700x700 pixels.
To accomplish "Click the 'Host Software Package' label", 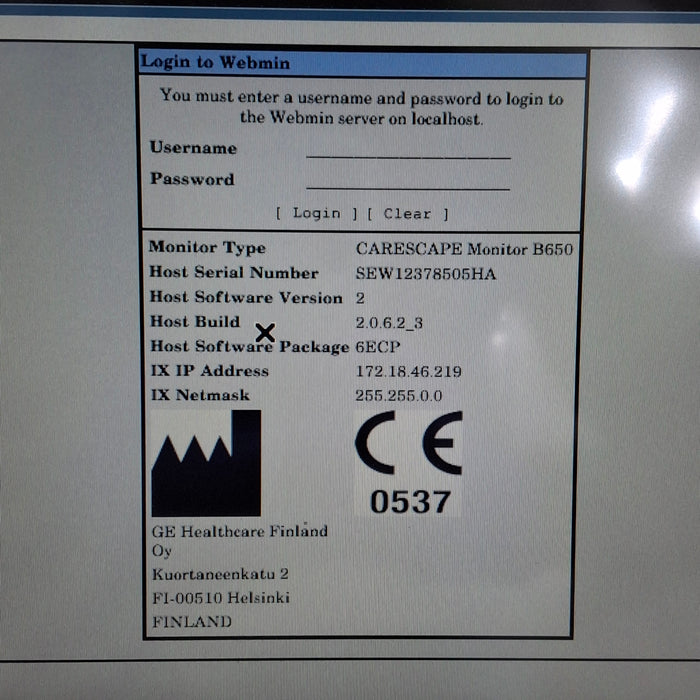I will [250, 346].
